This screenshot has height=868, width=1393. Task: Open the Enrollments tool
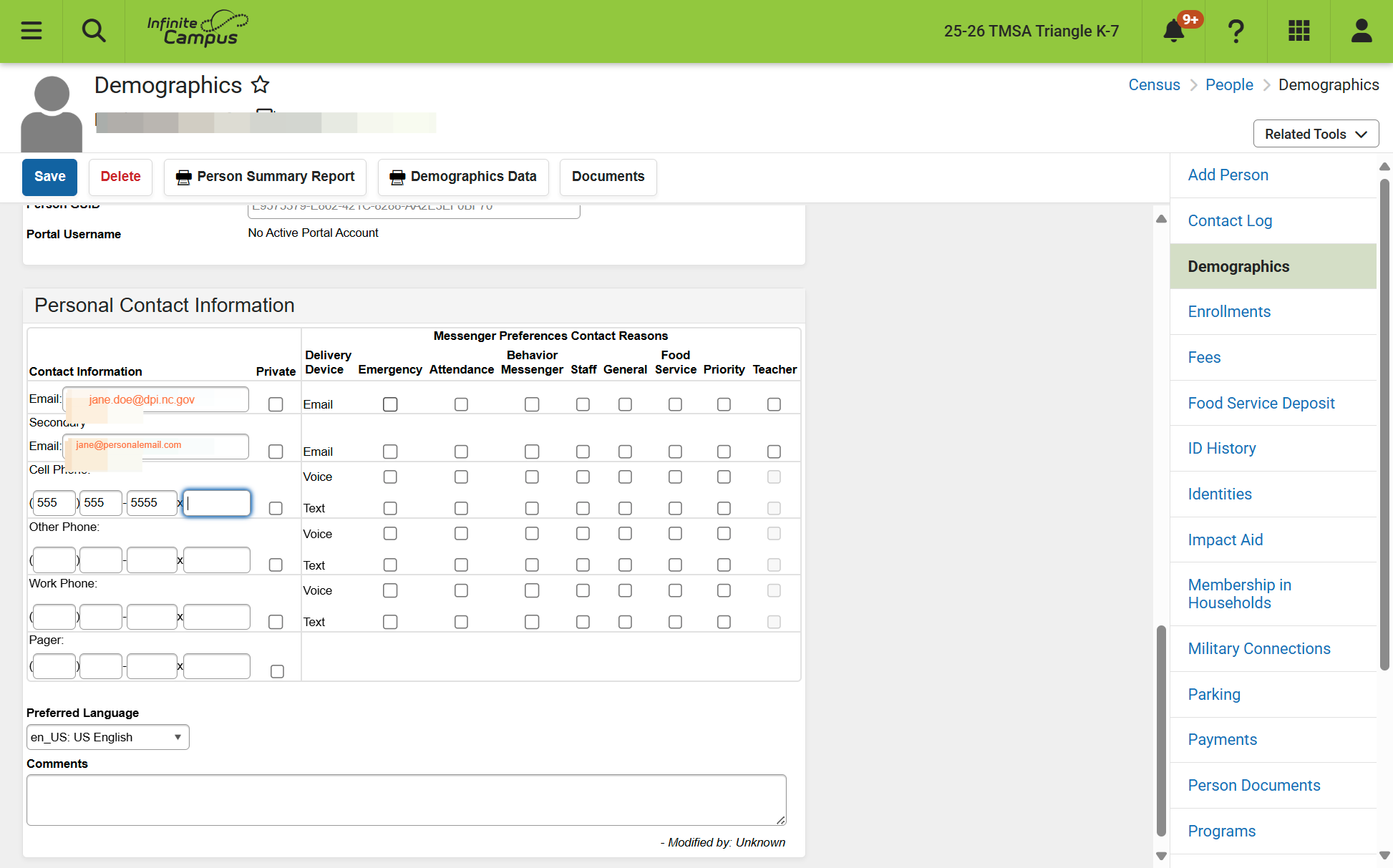pos(1229,311)
